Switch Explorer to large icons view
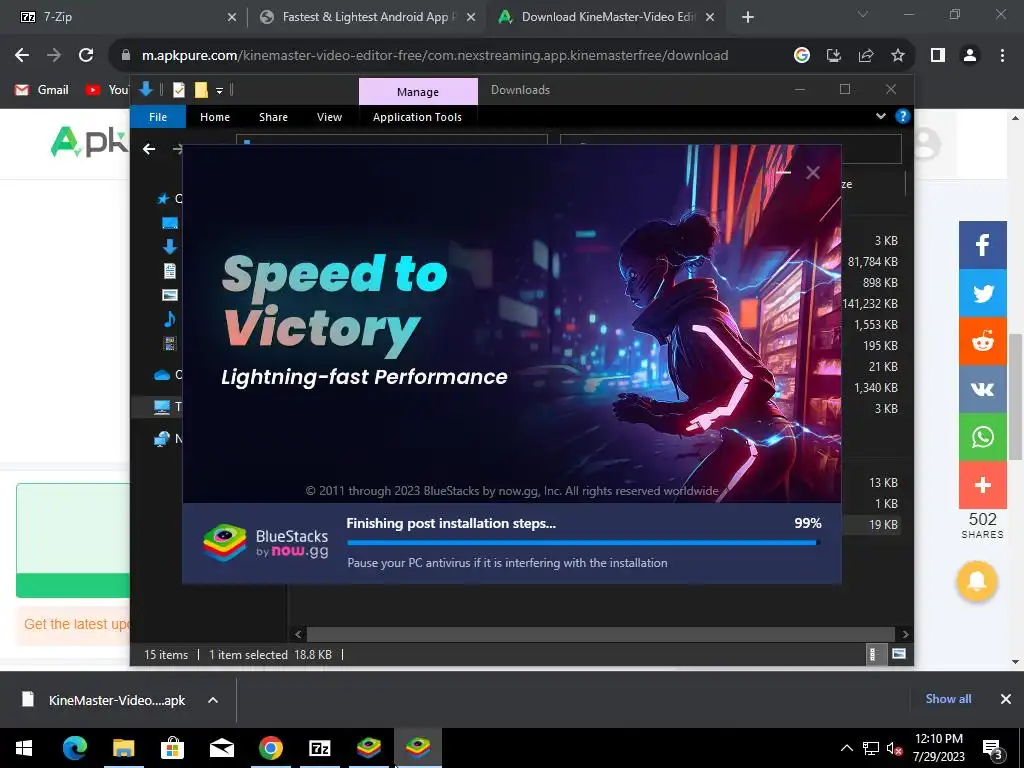The image size is (1024, 768). coord(899,654)
